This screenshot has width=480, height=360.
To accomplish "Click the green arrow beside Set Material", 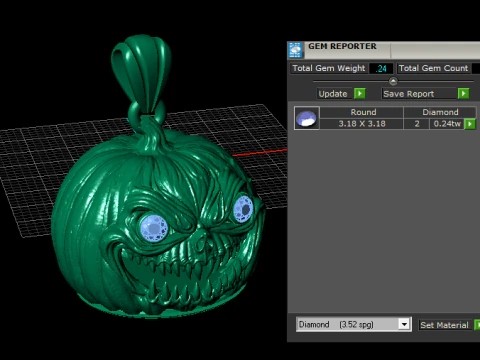I will (x=477, y=325).
